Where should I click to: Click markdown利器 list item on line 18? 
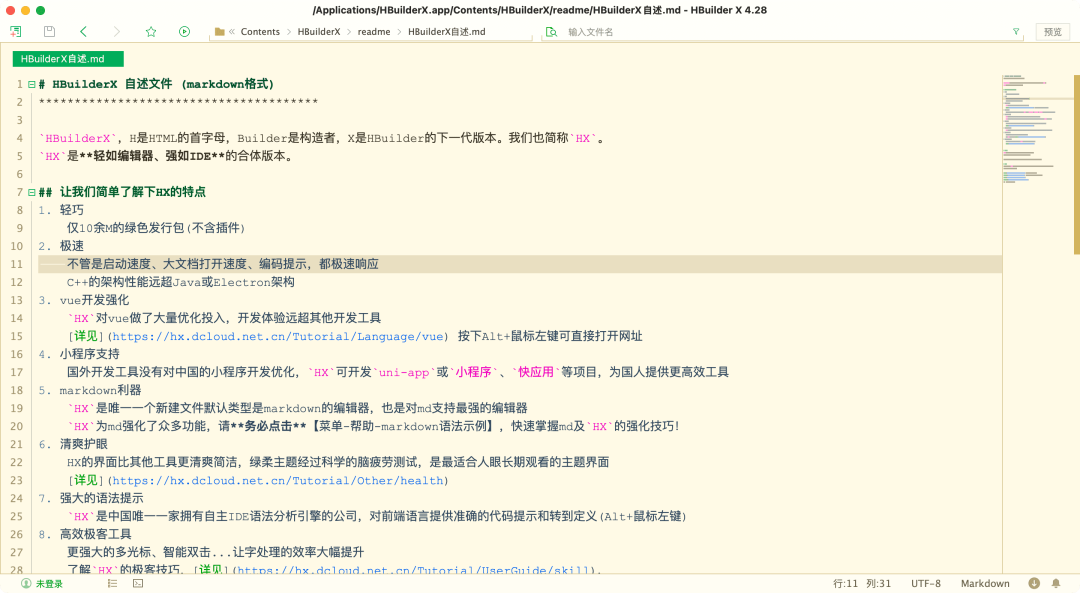[100, 391]
